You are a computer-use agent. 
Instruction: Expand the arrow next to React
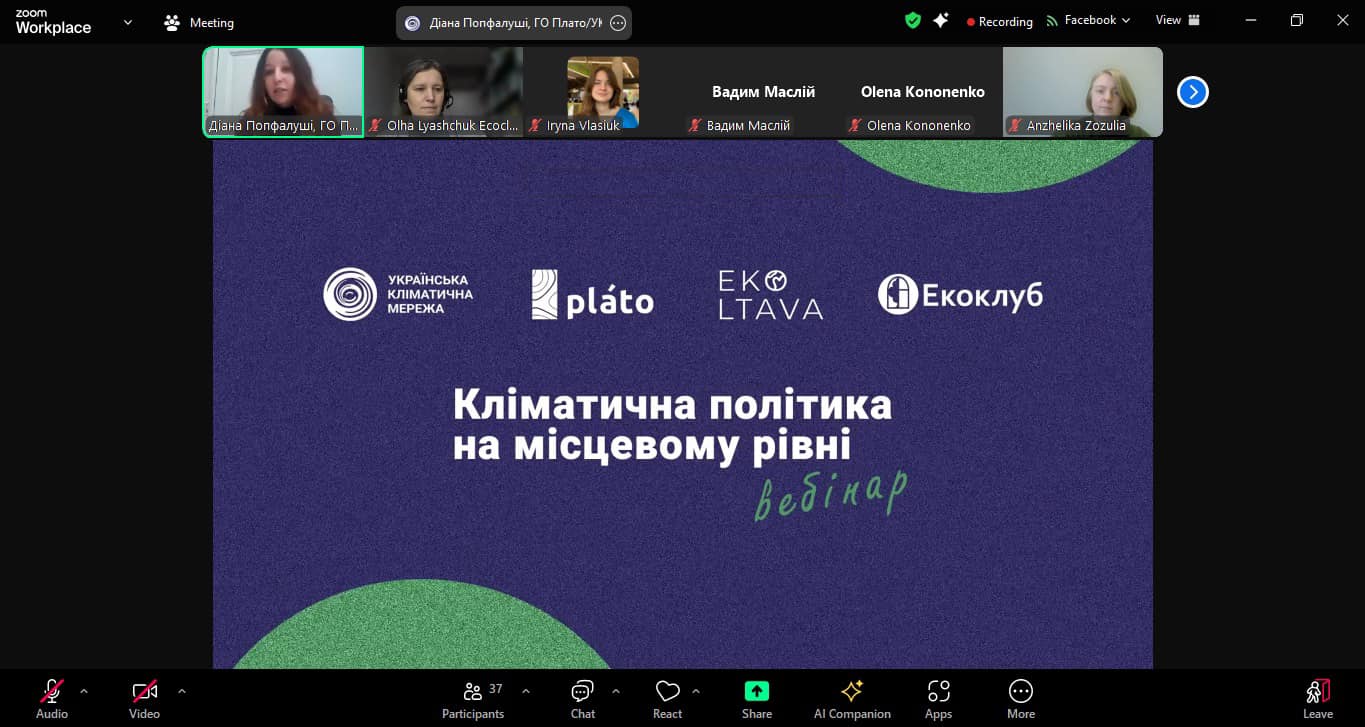696,690
